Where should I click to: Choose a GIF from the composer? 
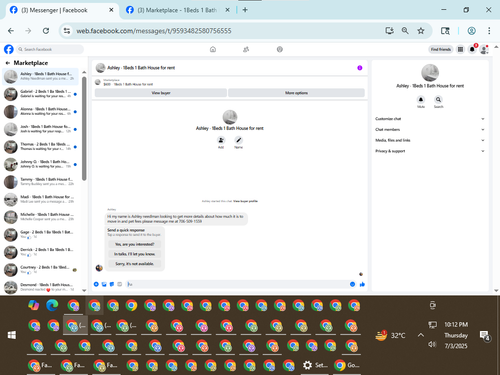[120, 284]
